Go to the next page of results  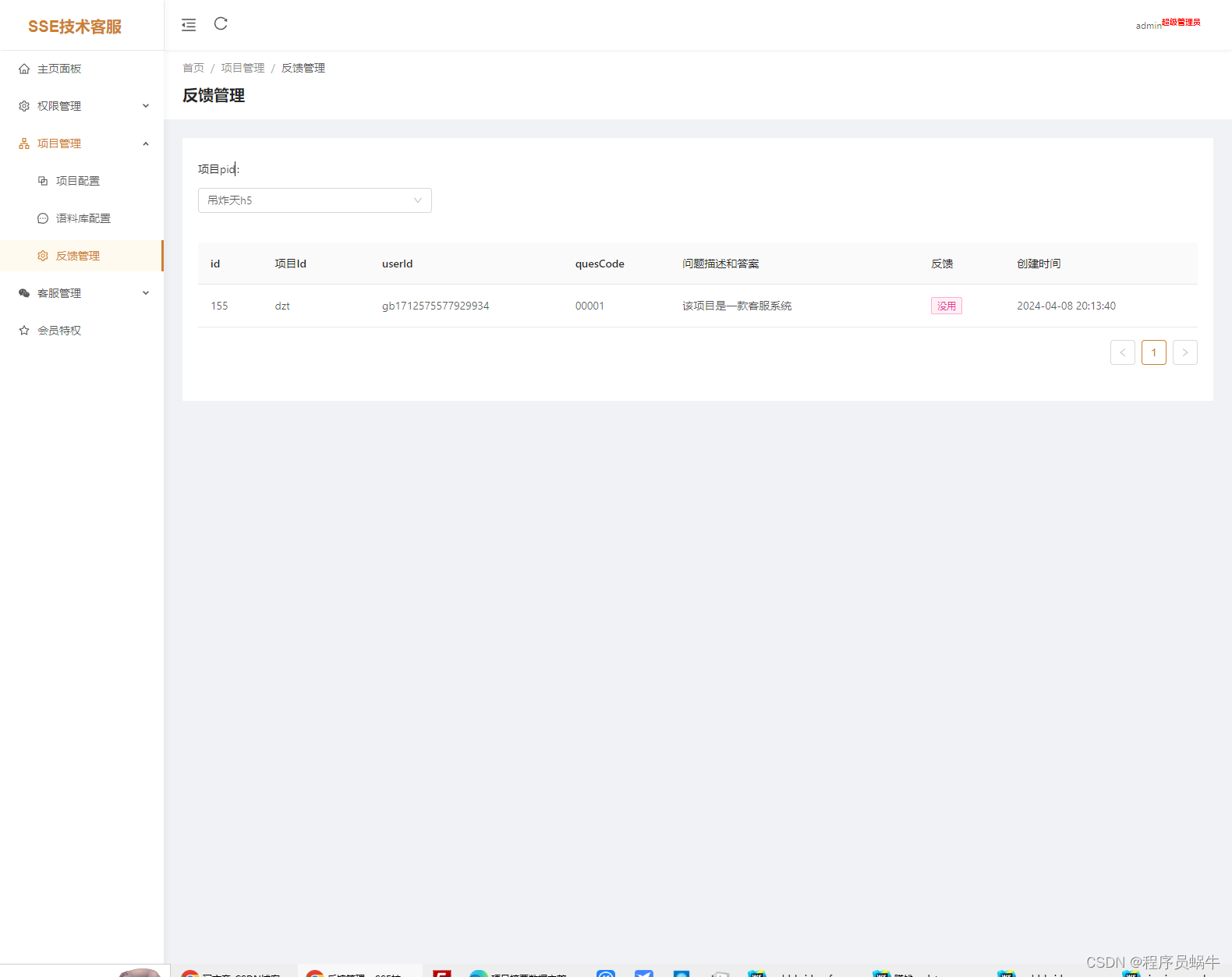(1185, 352)
